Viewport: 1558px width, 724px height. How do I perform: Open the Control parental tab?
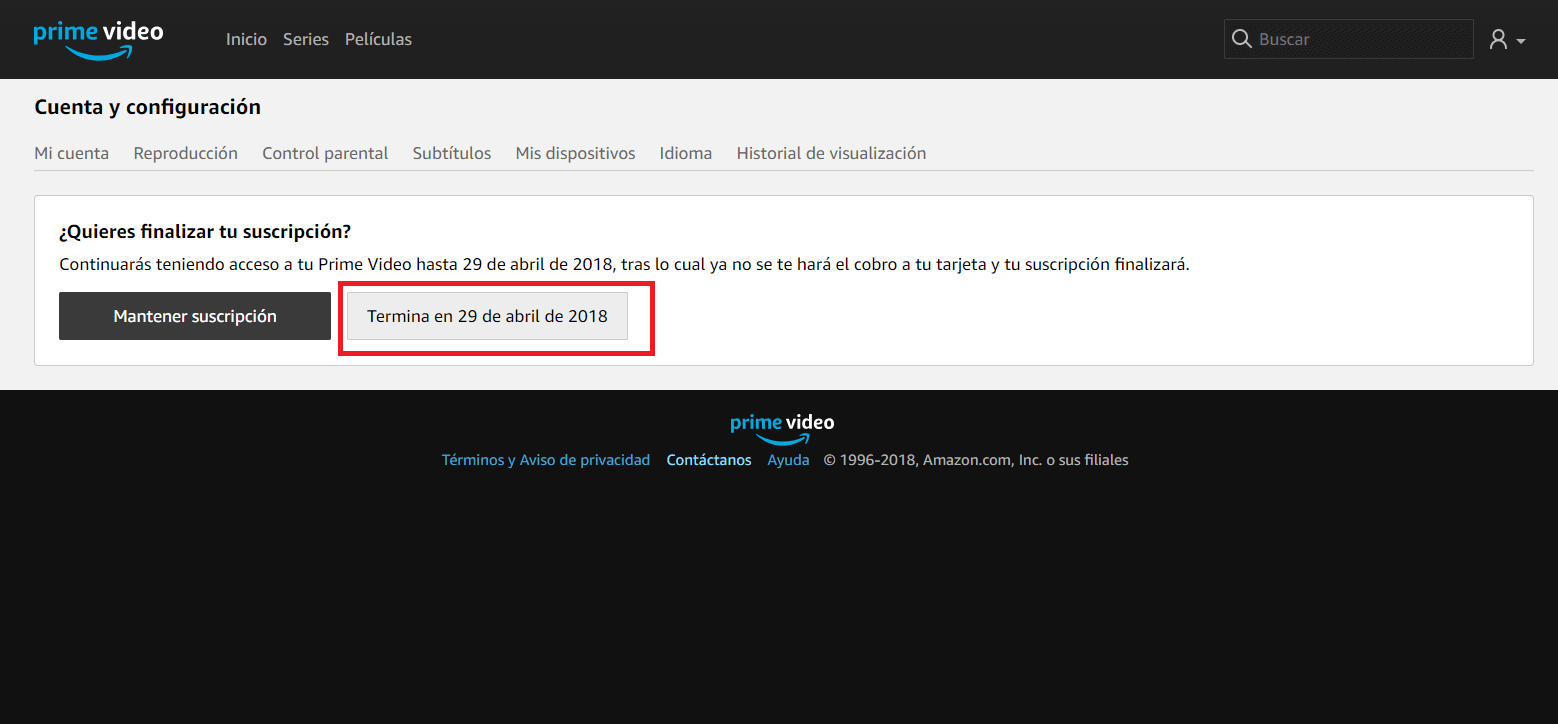click(325, 153)
